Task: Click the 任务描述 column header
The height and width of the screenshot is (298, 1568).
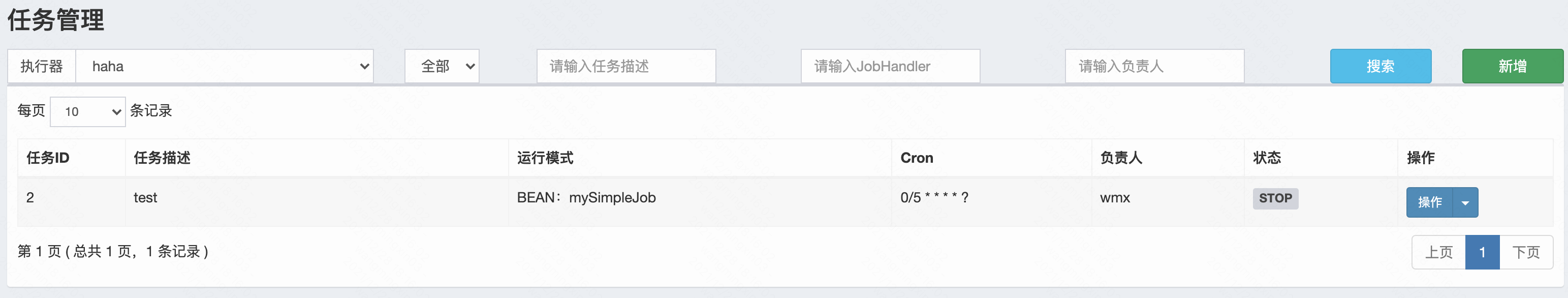Action: coord(162,158)
